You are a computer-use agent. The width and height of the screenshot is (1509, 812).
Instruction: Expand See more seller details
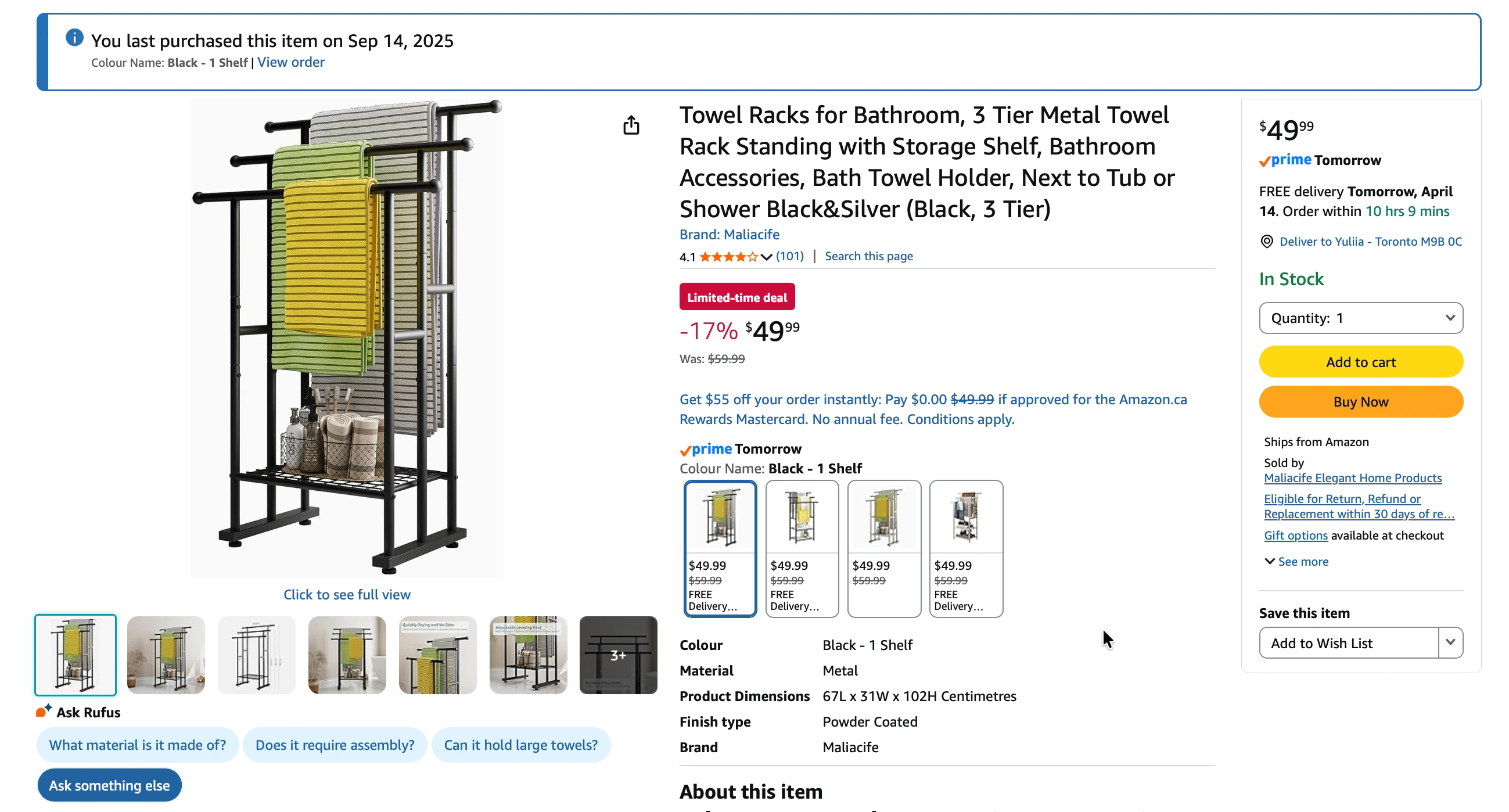(1296, 561)
